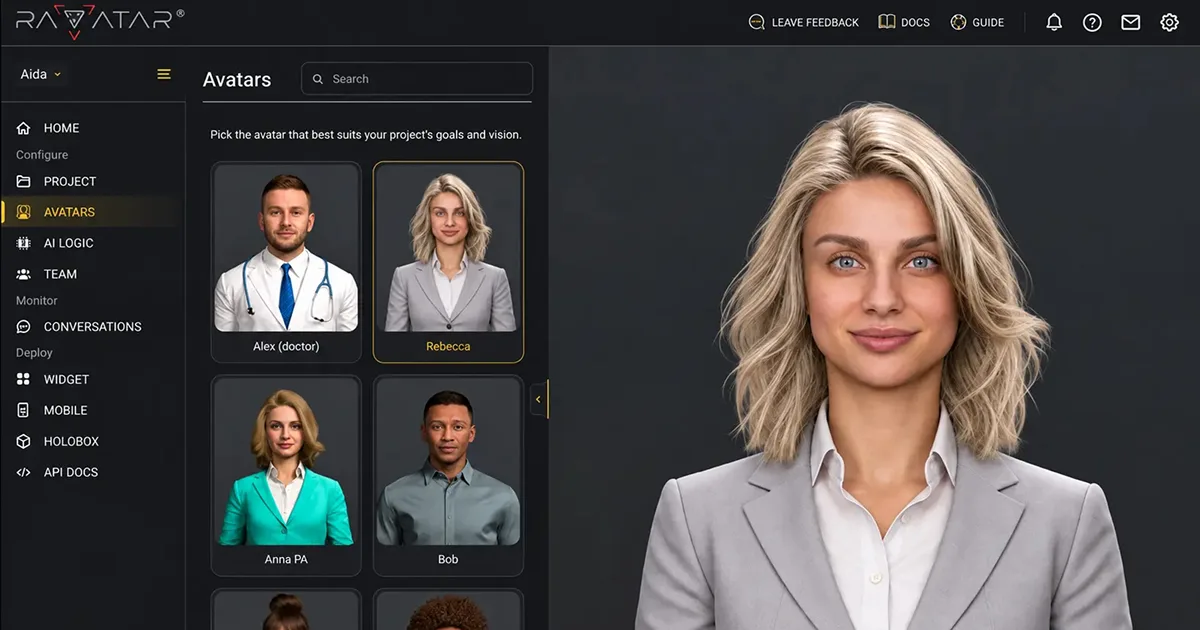Click the 'Avatars' panel heading
This screenshot has width=1200, height=630.
click(x=237, y=80)
